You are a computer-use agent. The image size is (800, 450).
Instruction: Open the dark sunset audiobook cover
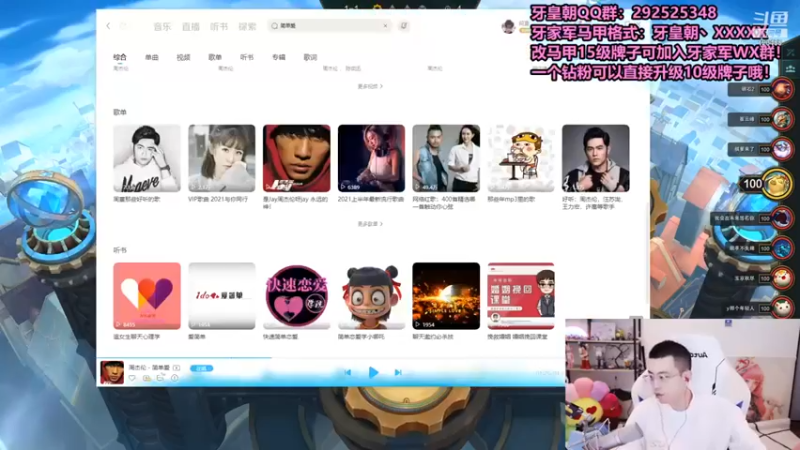pyautogui.click(x=446, y=296)
